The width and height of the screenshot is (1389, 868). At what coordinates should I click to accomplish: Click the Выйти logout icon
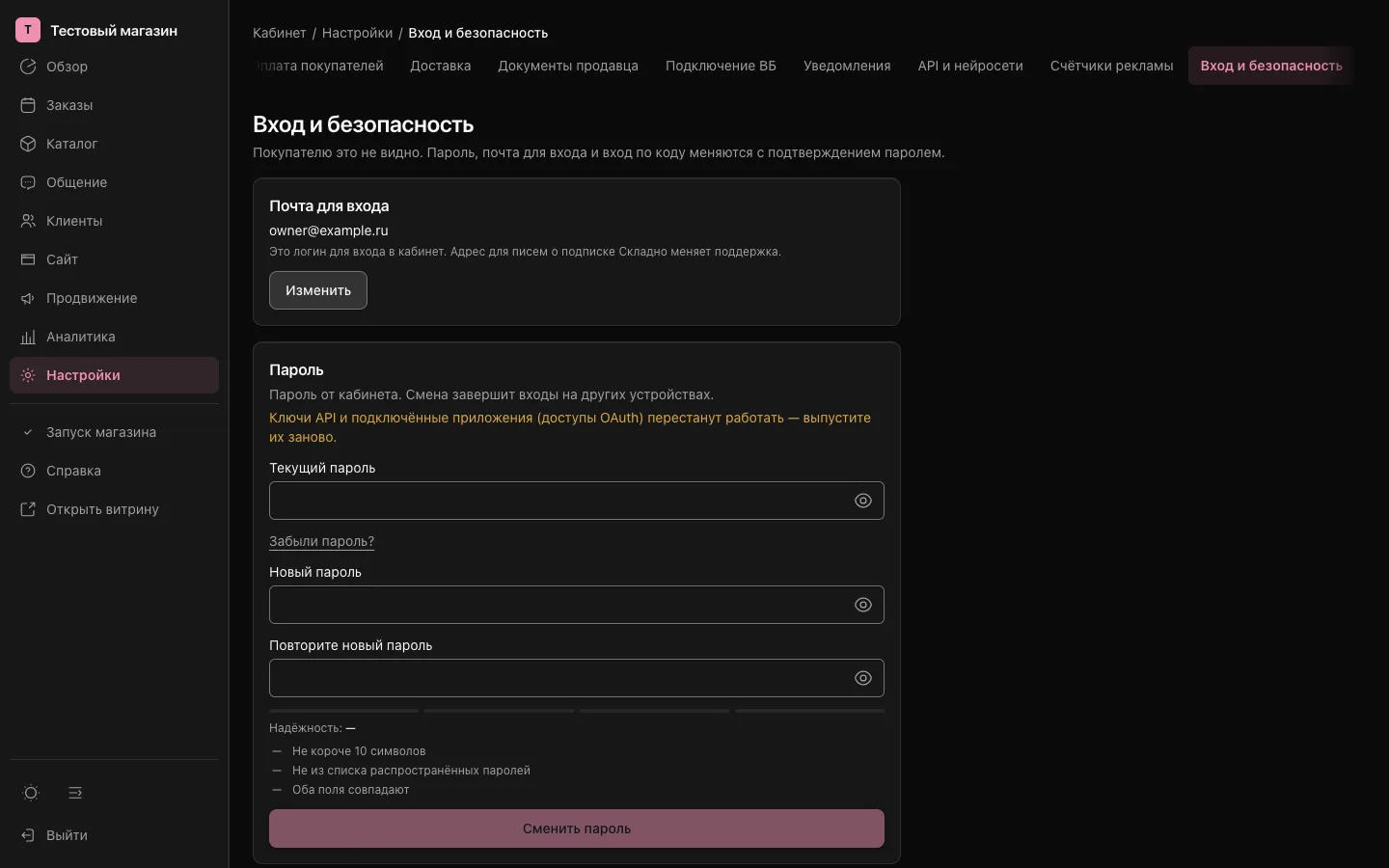click(x=28, y=835)
